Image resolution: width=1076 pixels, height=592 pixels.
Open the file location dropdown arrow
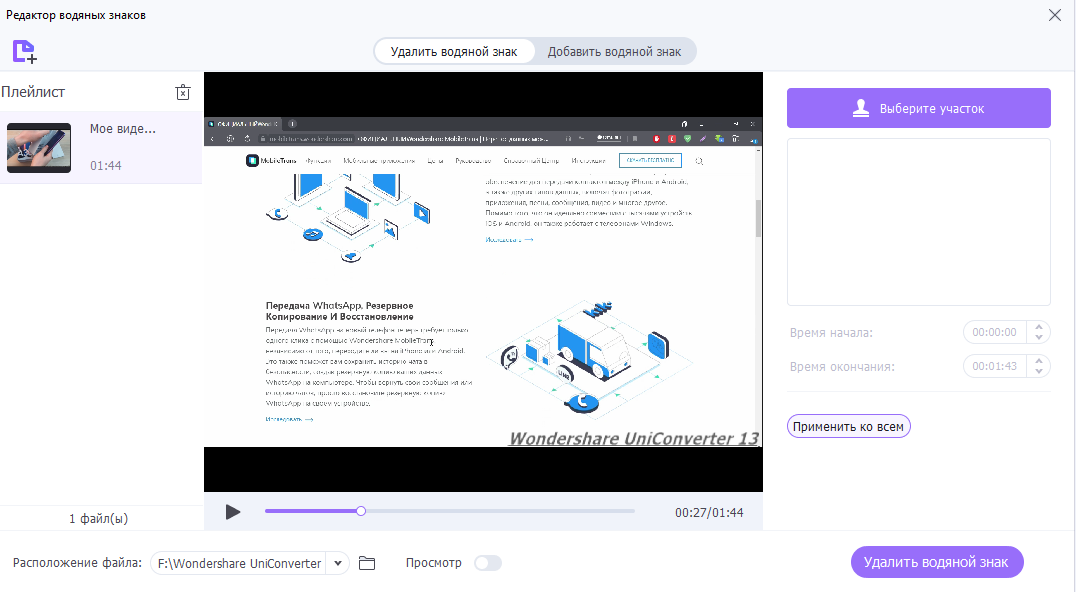[338, 563]
